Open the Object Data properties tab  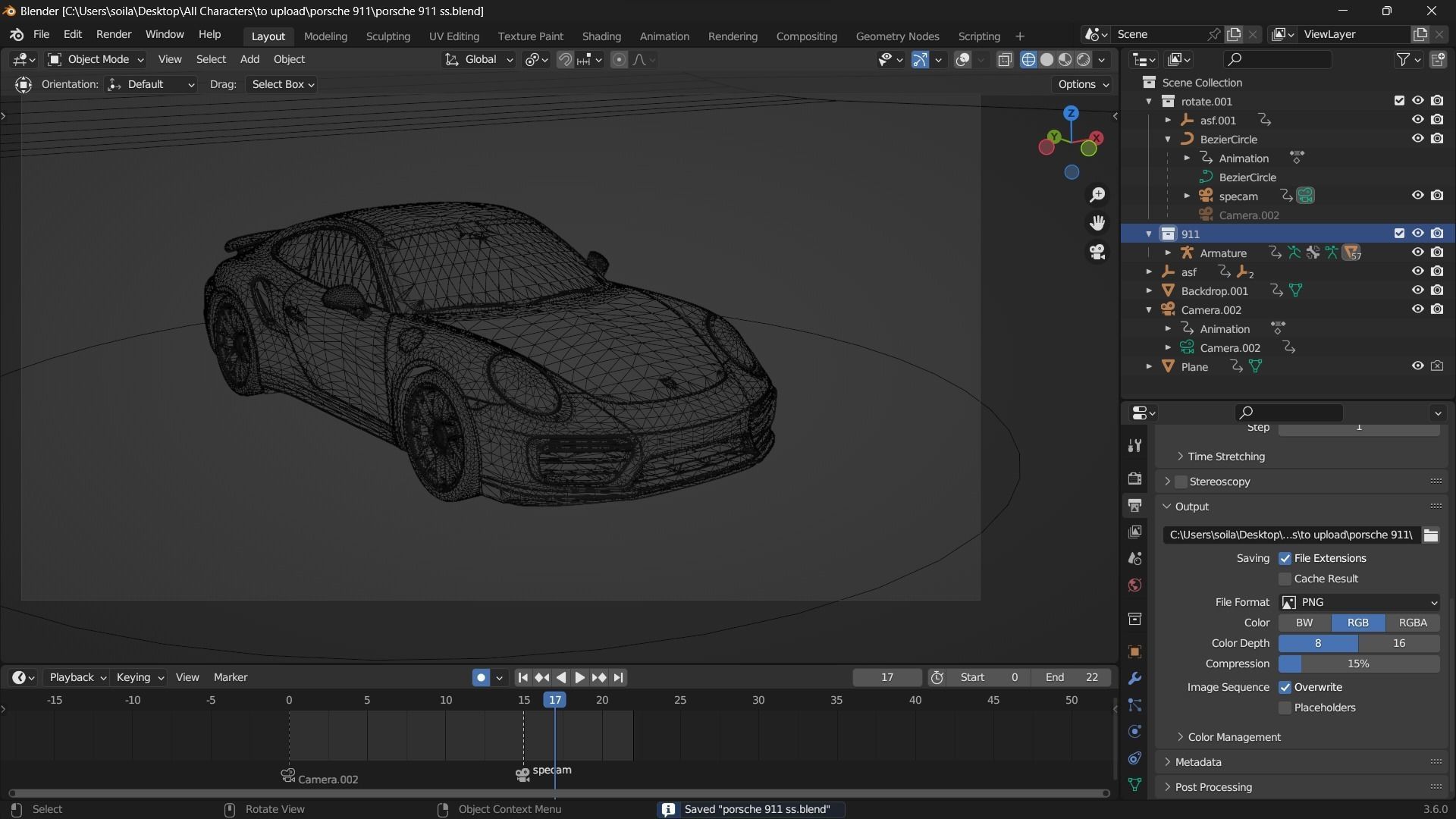point(1134,784)
